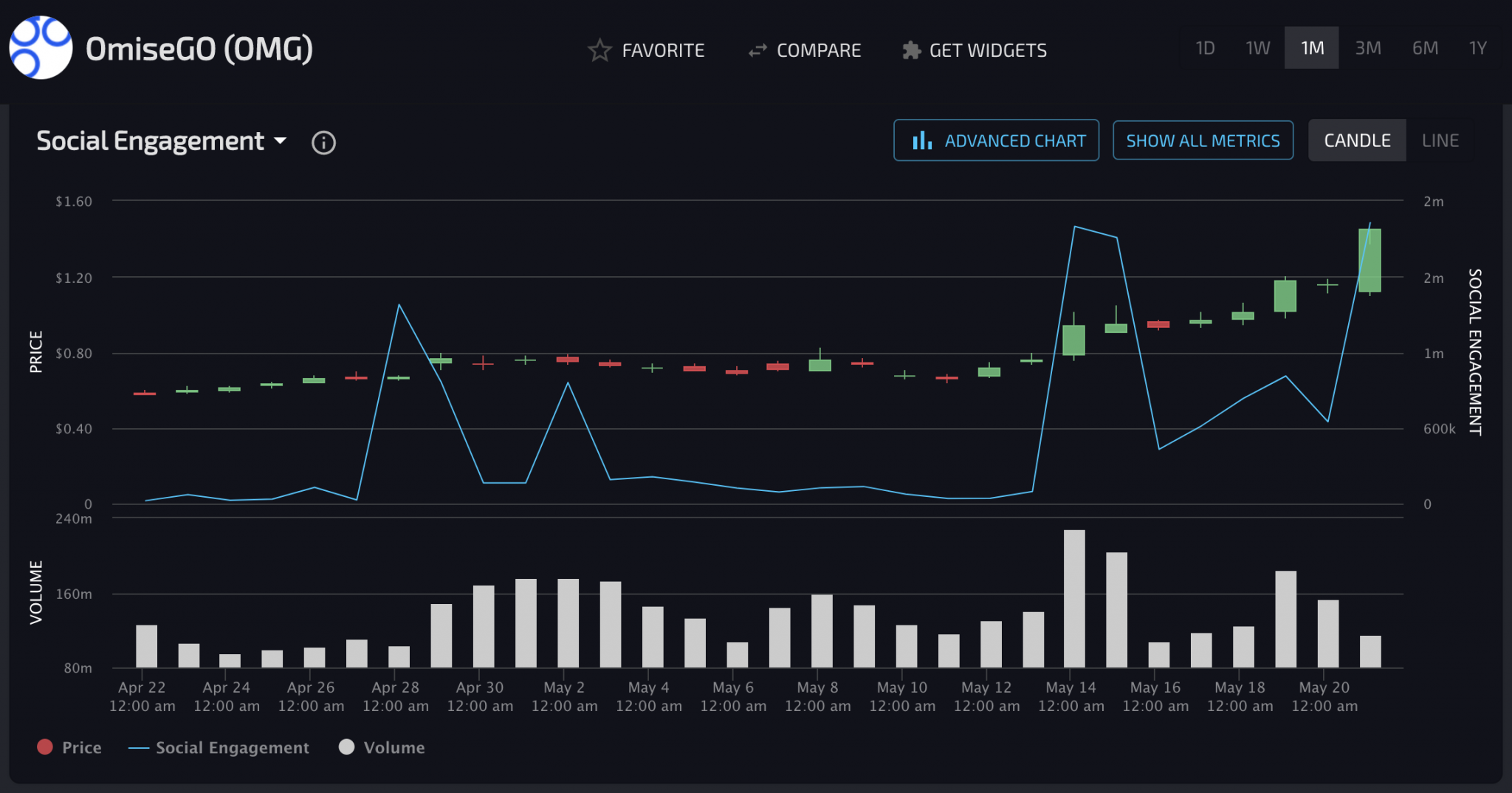Click the social engagement peak near Apr 28
This screenshot has width=1512, height=793.
pos(399,304)
